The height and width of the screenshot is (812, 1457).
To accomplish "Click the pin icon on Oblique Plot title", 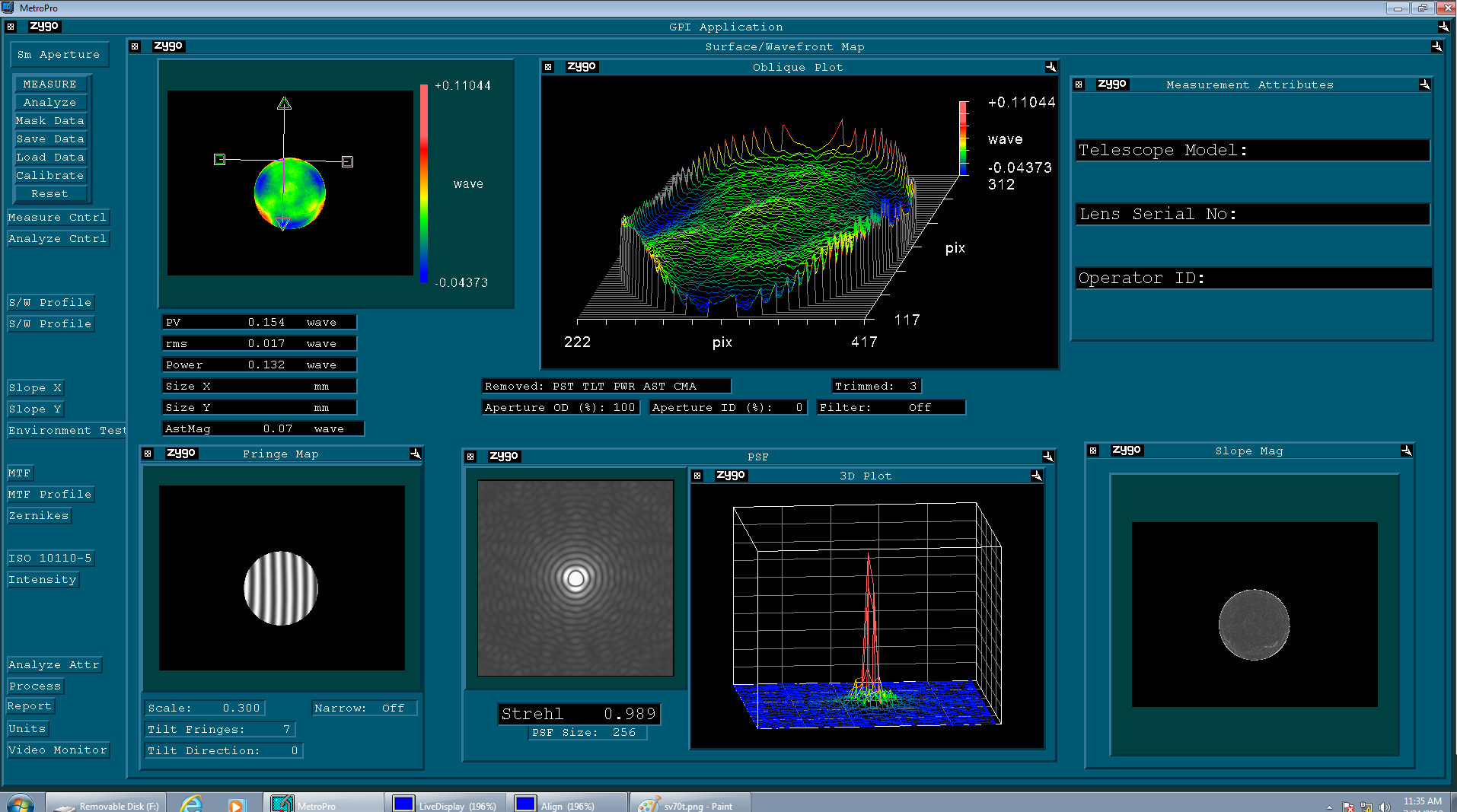I will click(1051, 67).
